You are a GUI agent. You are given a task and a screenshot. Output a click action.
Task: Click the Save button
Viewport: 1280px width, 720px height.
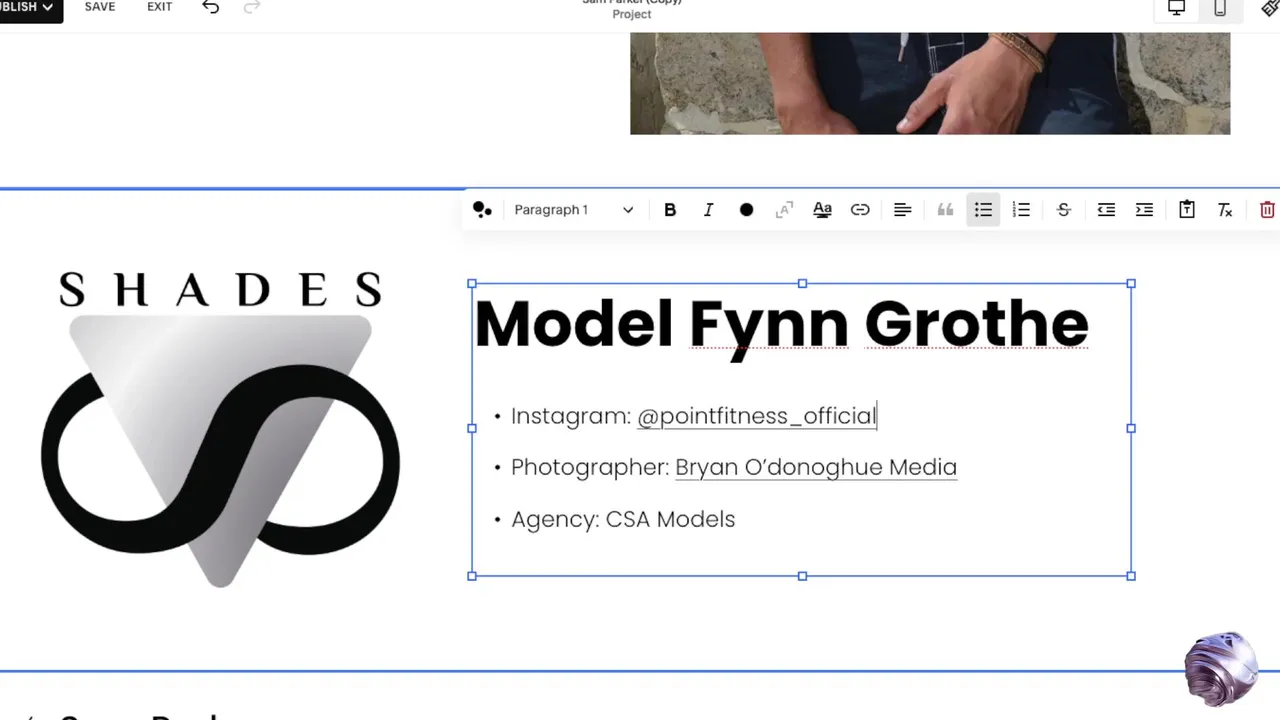coord(100,7)
